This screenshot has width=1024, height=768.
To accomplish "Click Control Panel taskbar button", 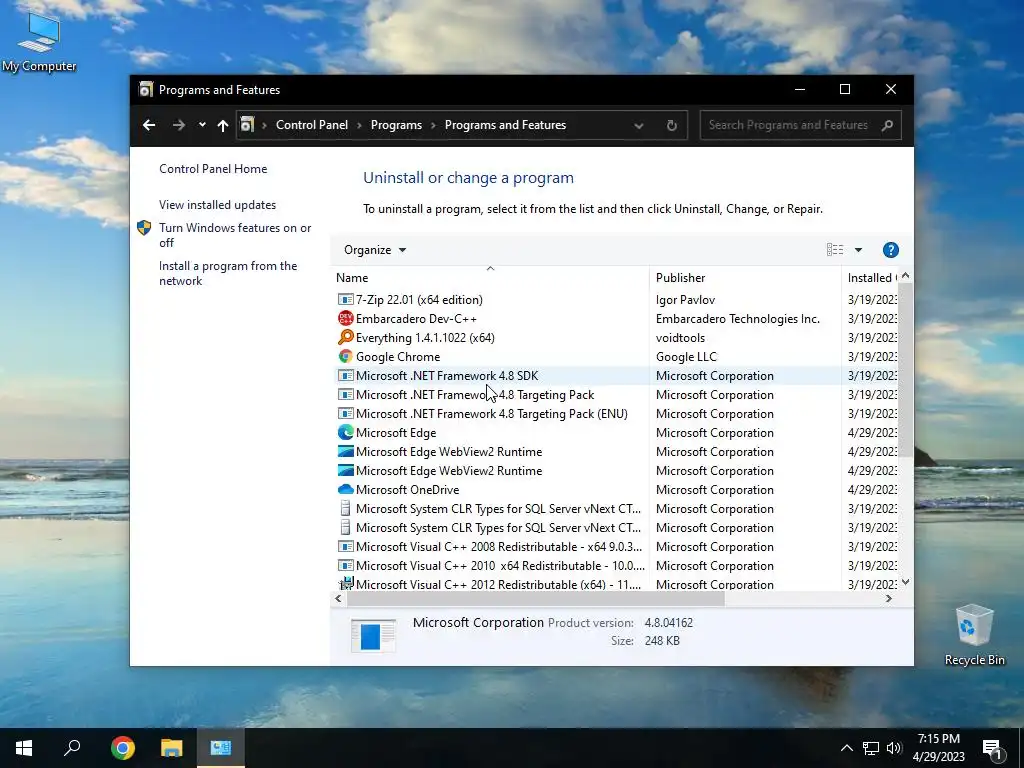I will (221, 748).
